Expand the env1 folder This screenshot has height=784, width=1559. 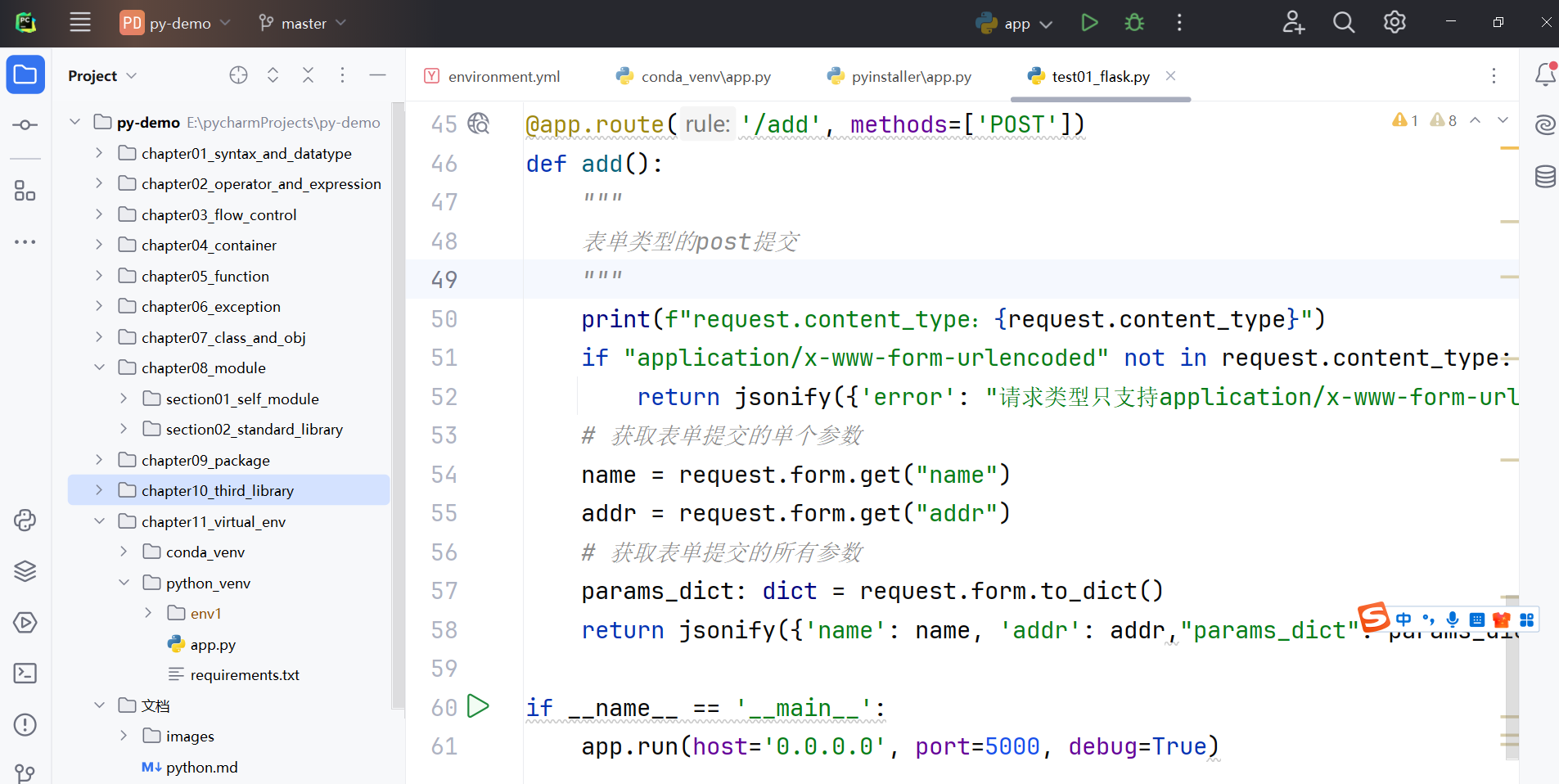148,613
